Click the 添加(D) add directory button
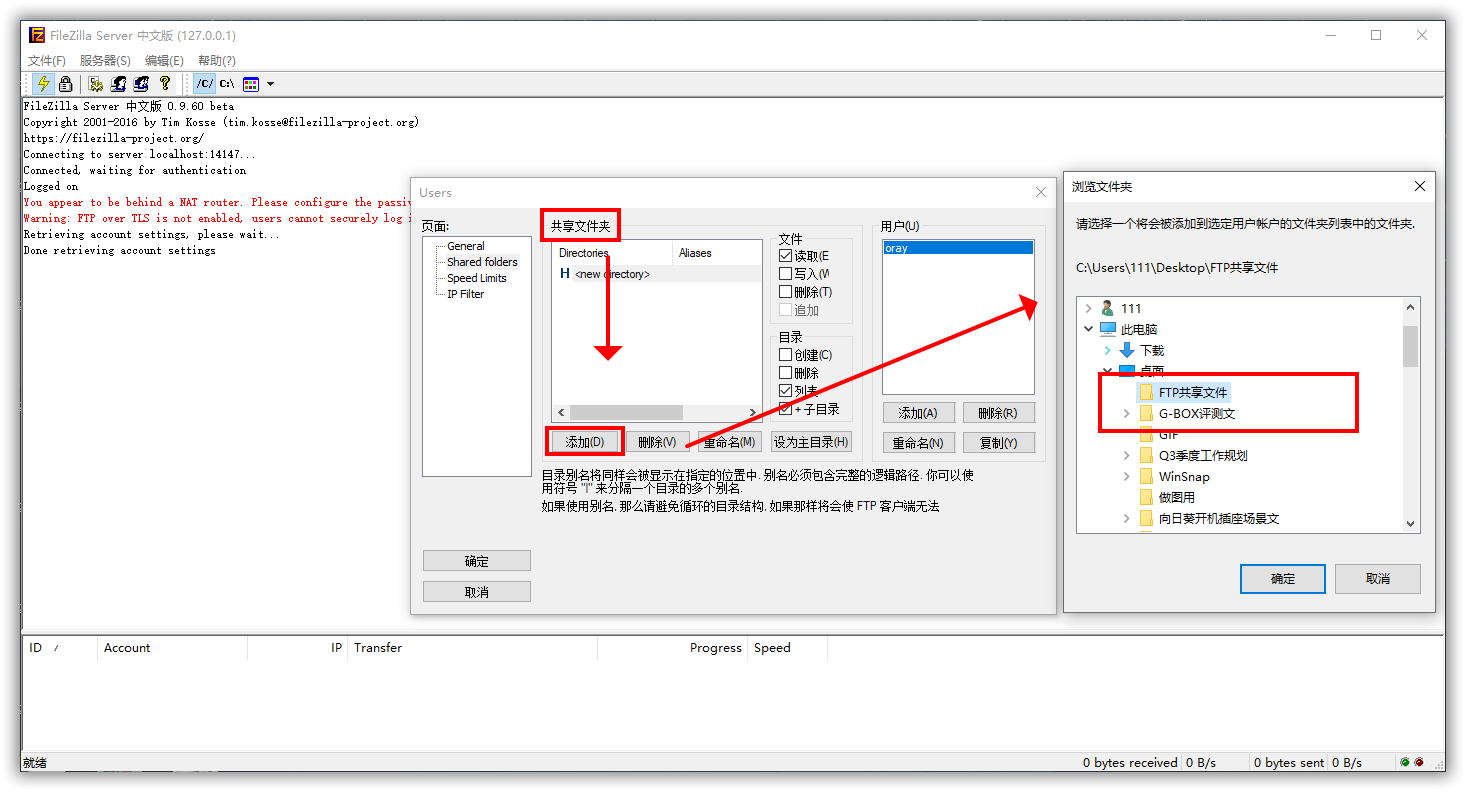This screenshot has height=792, width=1466. 585,441
